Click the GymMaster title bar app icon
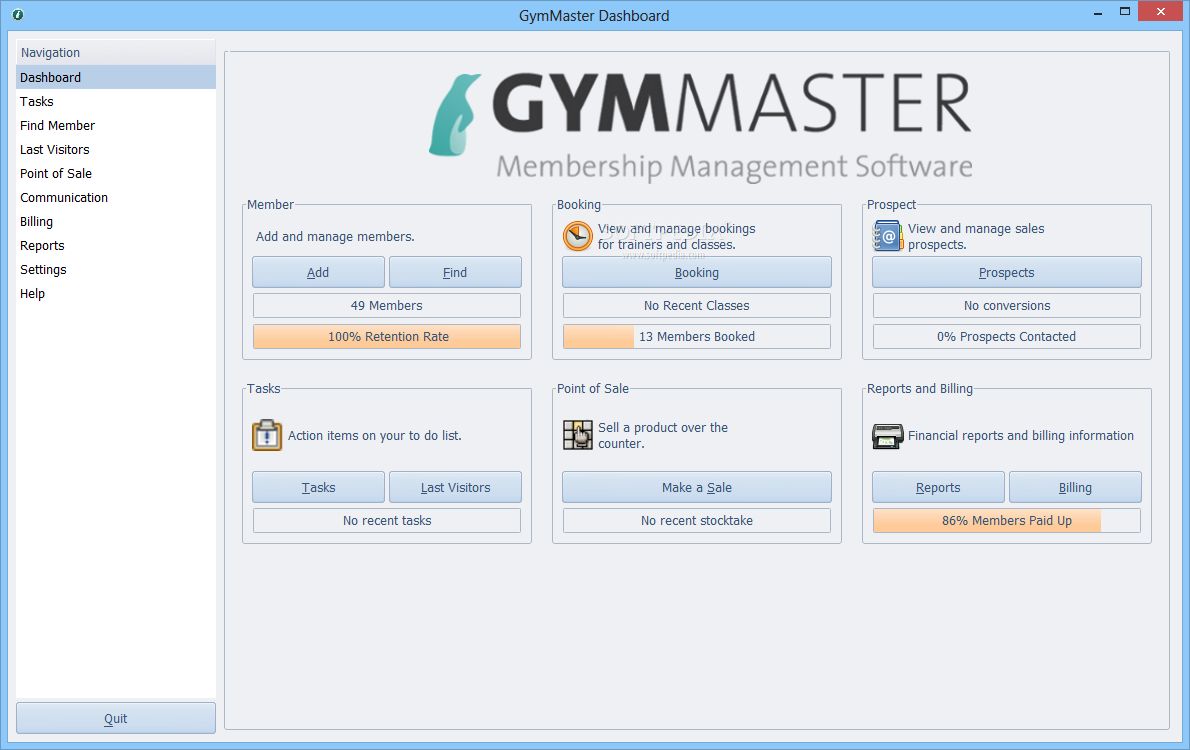 [x=17, y=14]
